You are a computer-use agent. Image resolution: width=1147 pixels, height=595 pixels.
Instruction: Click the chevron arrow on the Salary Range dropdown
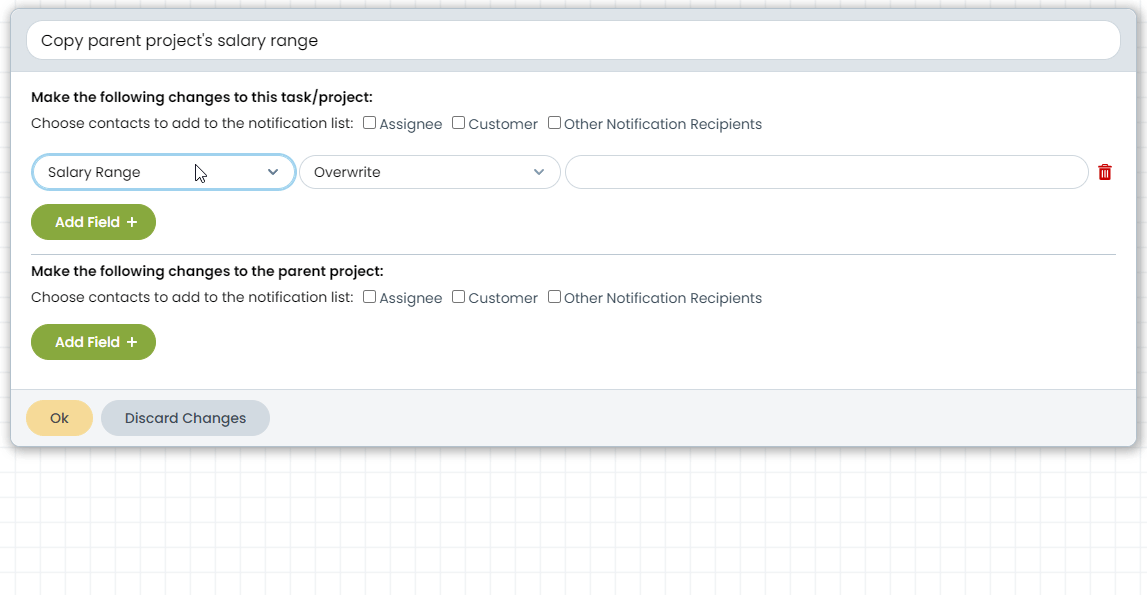[x=273, y=172]
